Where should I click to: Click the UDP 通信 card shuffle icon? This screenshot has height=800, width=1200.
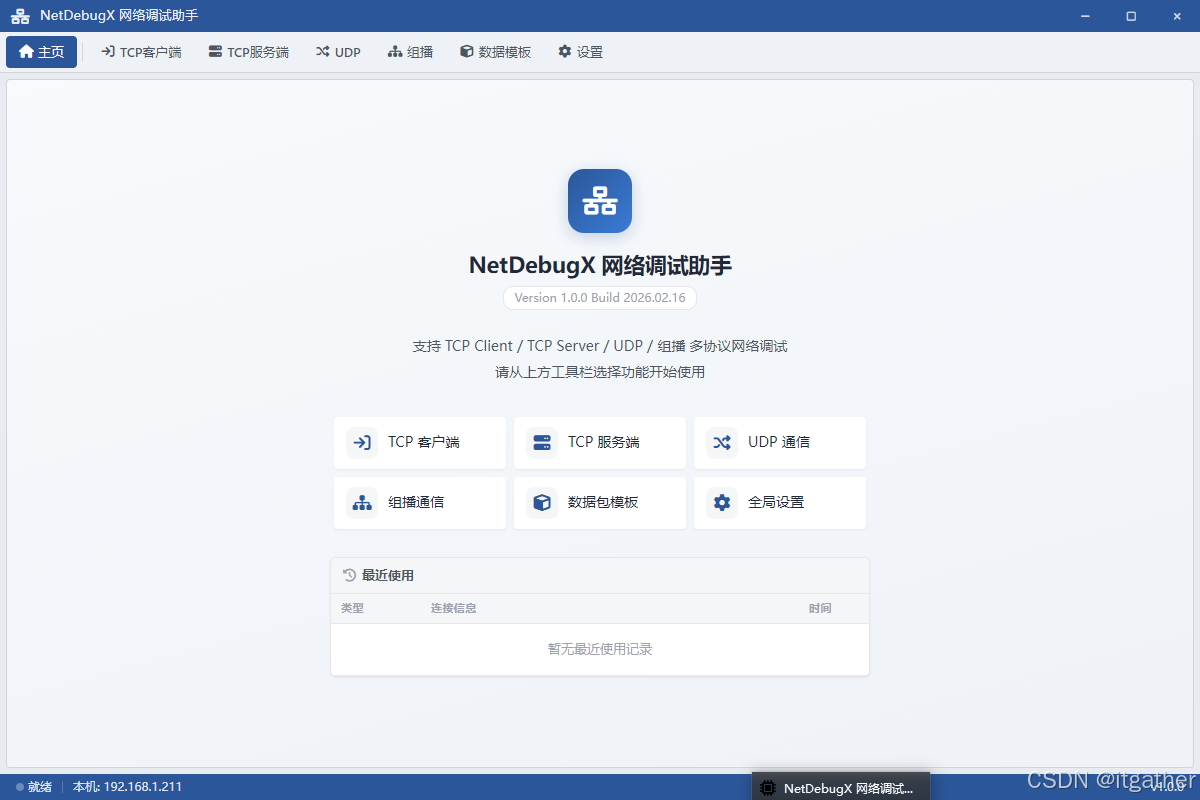tap(722, 443)
